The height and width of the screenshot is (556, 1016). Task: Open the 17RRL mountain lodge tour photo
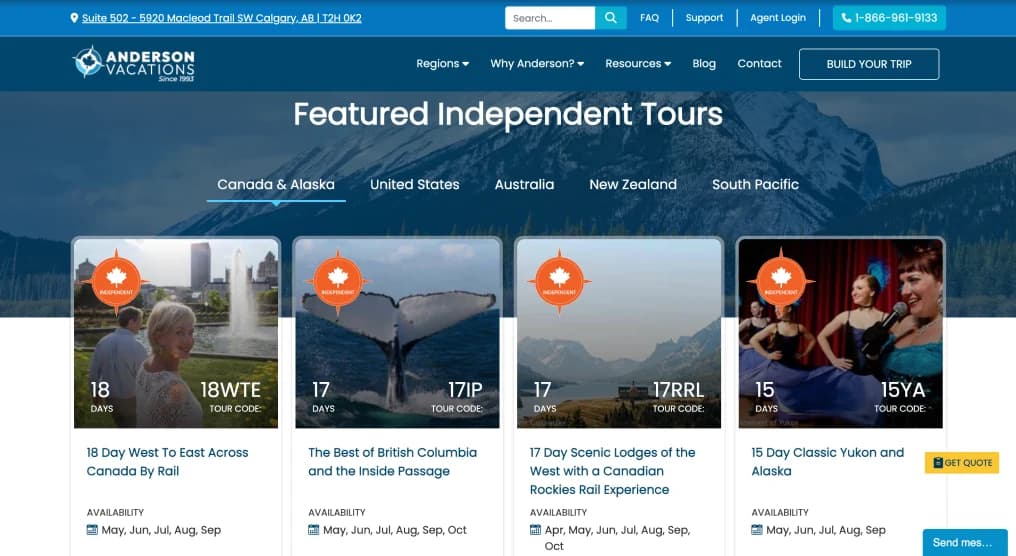click(619, 333)
